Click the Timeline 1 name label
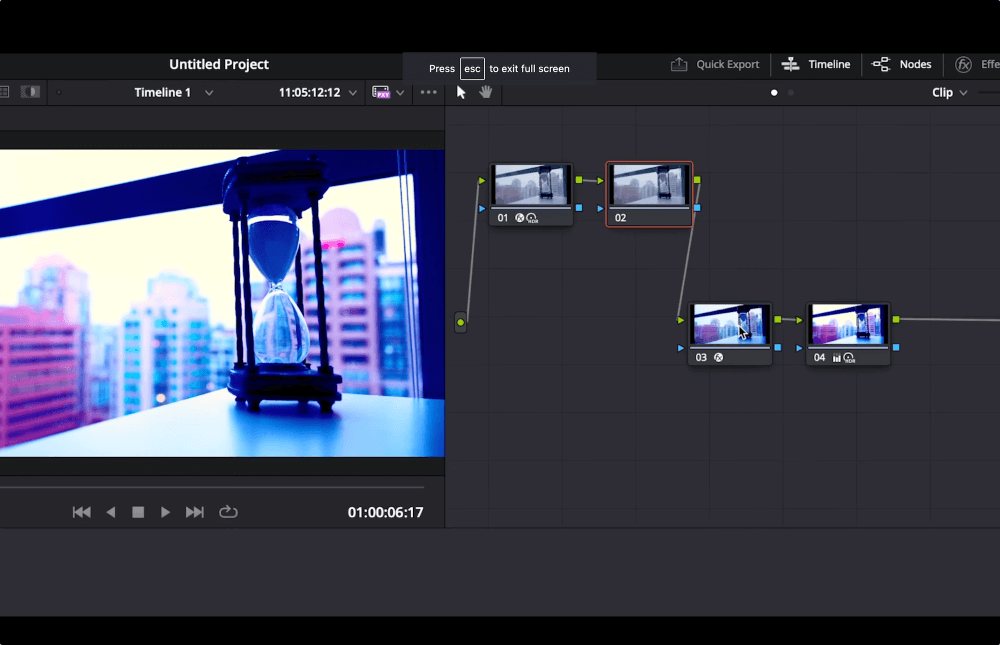This screenshot has width=1000, height=645. tap(163, 93)
